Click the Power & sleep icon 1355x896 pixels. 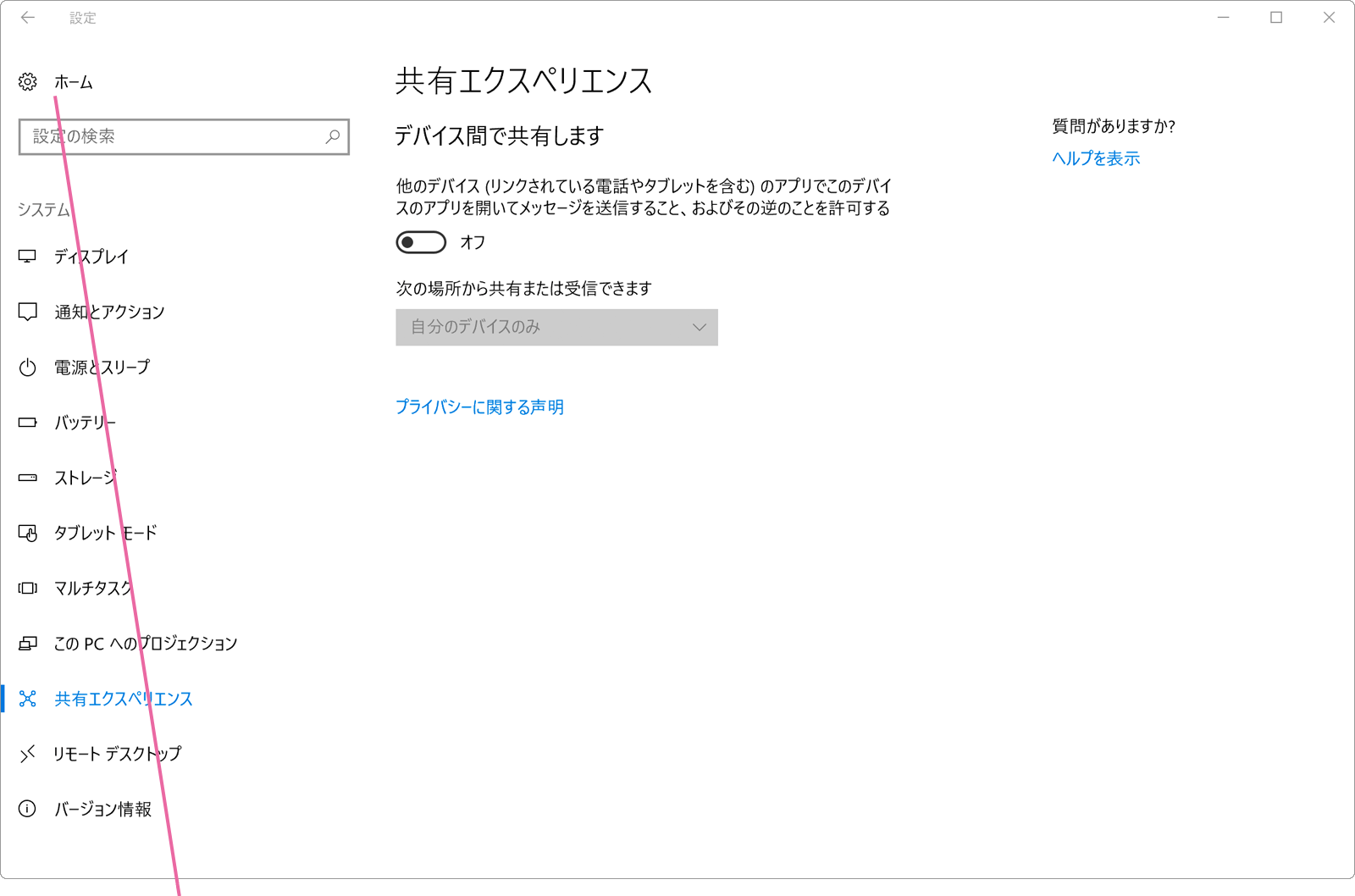(28, 368)
